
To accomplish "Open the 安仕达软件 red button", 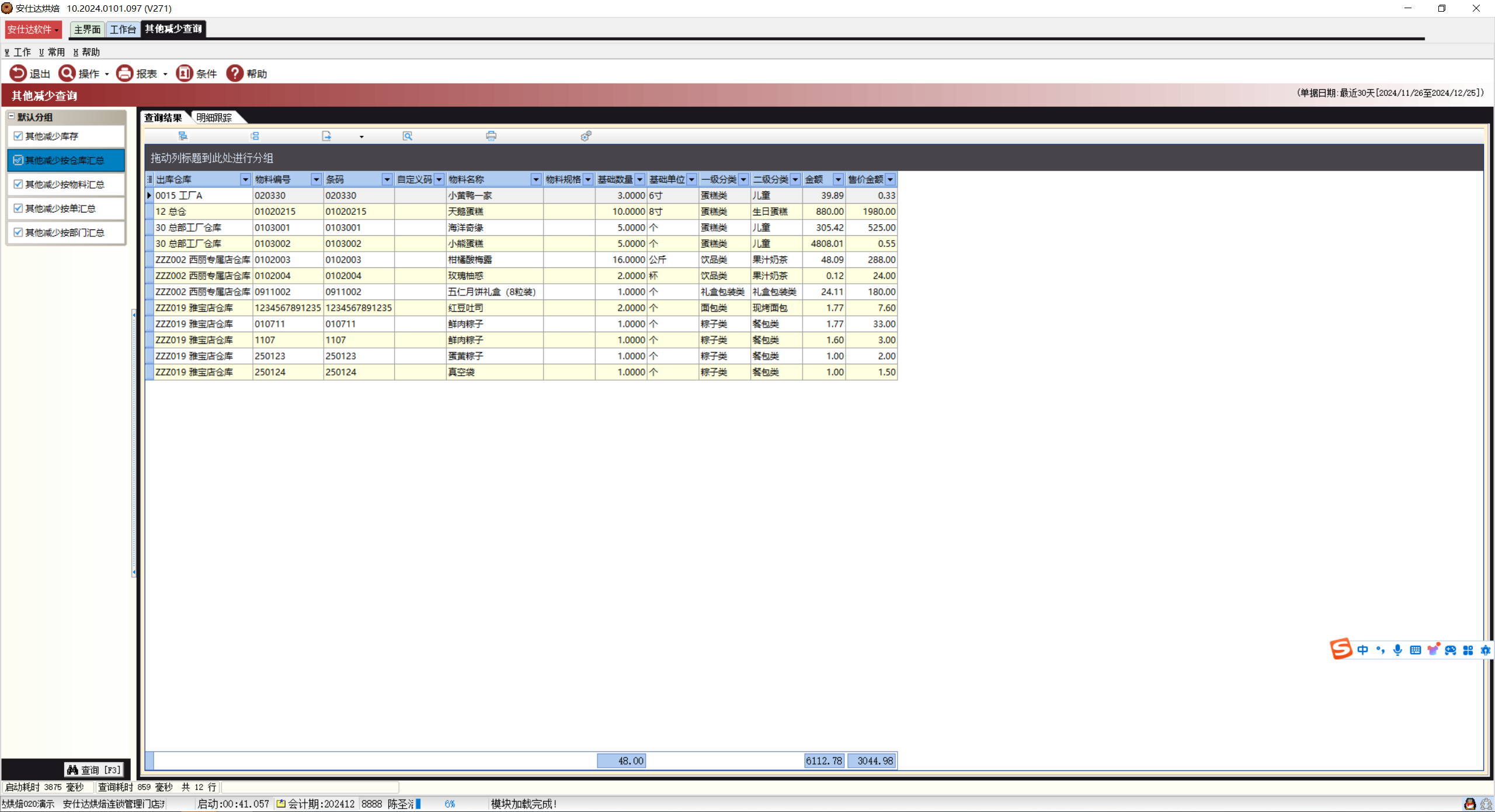I will (x=33, y=29).
